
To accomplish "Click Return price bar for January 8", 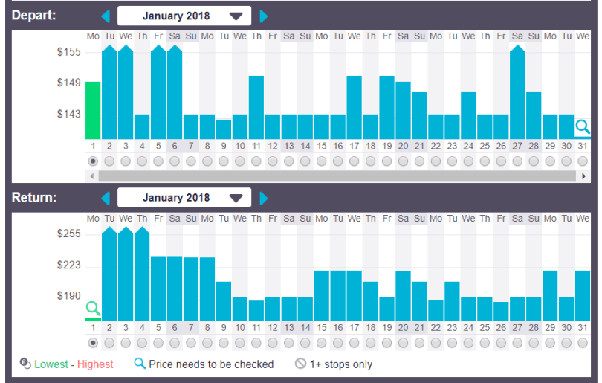I will point(207,289).
